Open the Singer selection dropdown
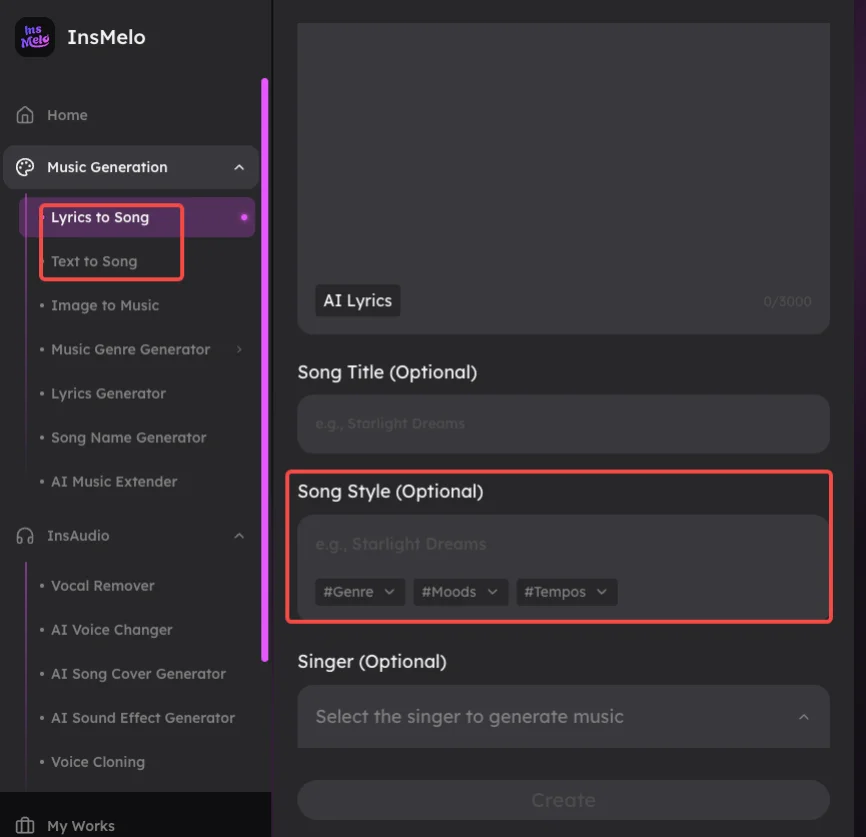The width and height of the screenshot is (866, 837). (x=563, y=716)
